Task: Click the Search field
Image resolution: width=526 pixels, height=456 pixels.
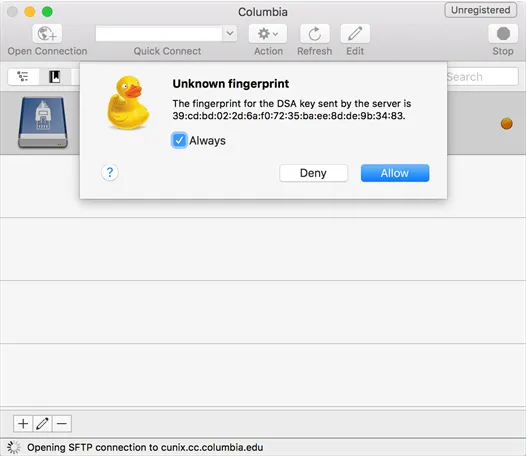Action: 482,77
